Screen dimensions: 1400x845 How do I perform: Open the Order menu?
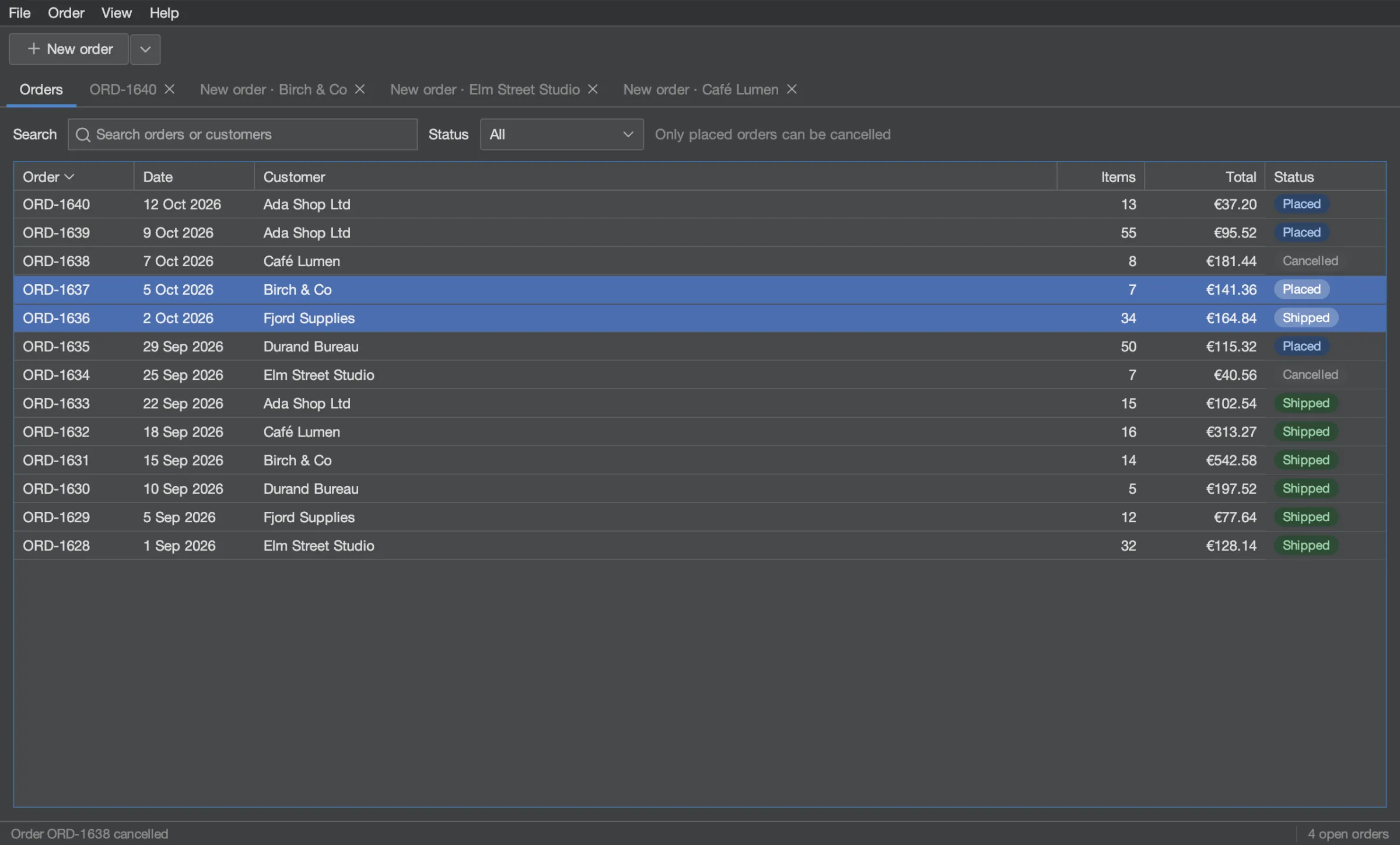(x=66, y=13)
